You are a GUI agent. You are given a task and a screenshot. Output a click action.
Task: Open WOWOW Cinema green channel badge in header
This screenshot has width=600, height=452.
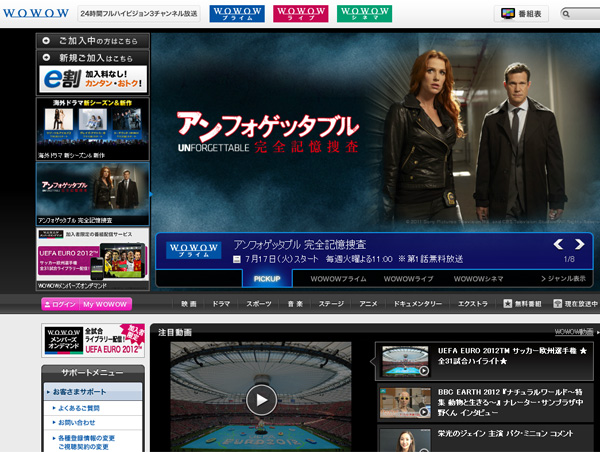(x=364, y=14)
